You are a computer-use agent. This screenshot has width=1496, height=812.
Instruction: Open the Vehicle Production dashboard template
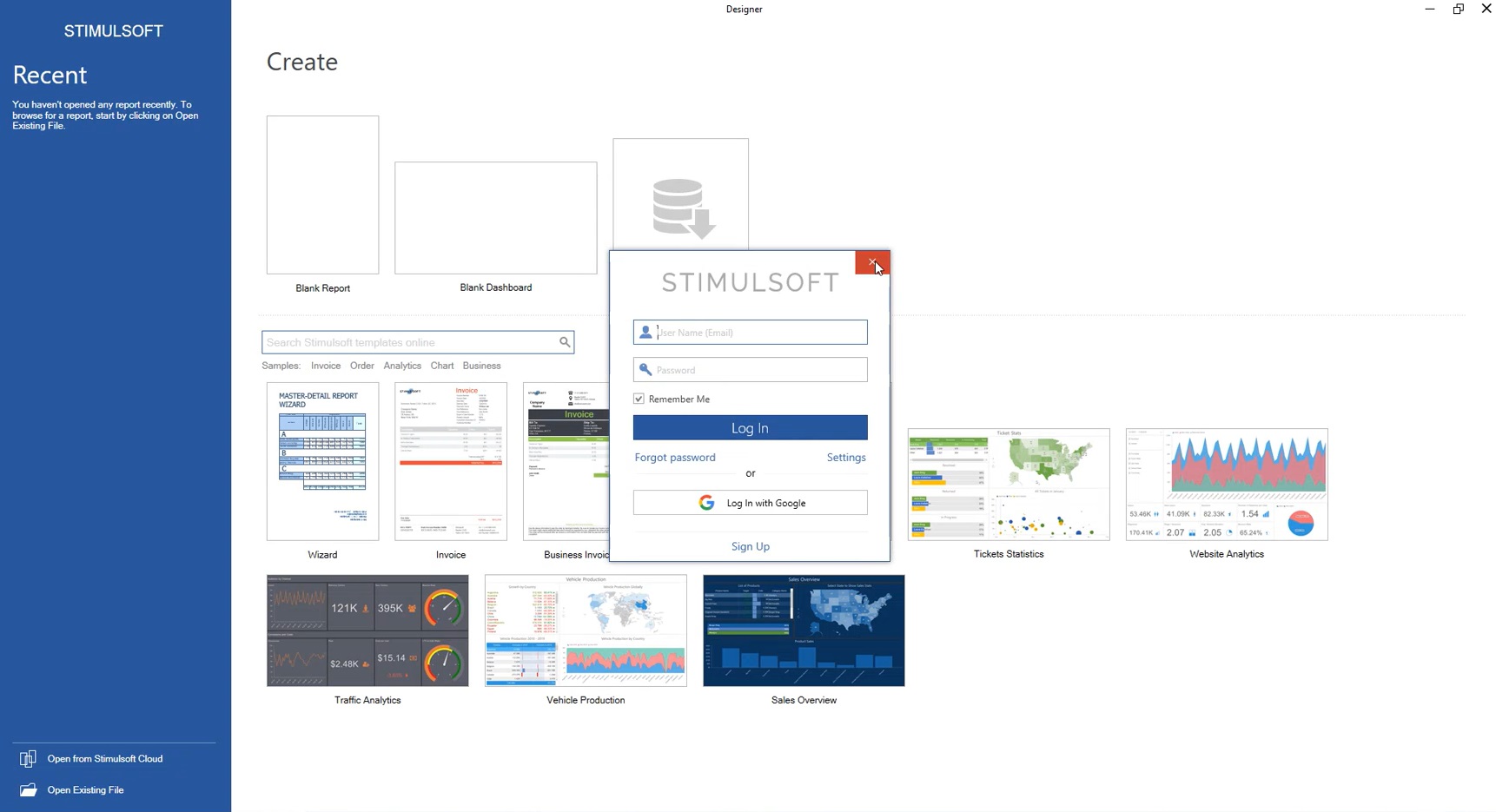(586, 630)
